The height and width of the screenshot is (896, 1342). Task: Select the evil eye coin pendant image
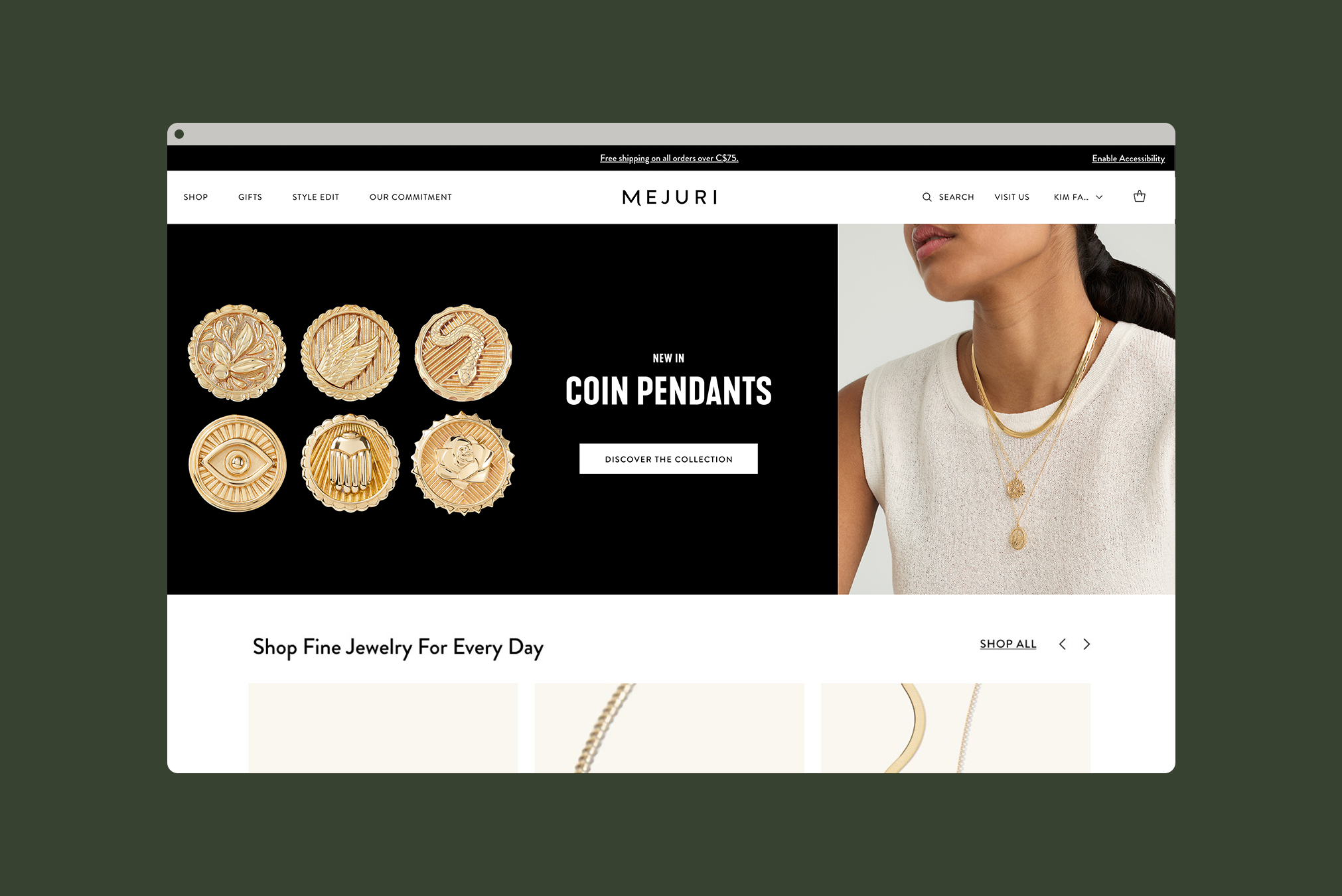(x=238, y=463)
